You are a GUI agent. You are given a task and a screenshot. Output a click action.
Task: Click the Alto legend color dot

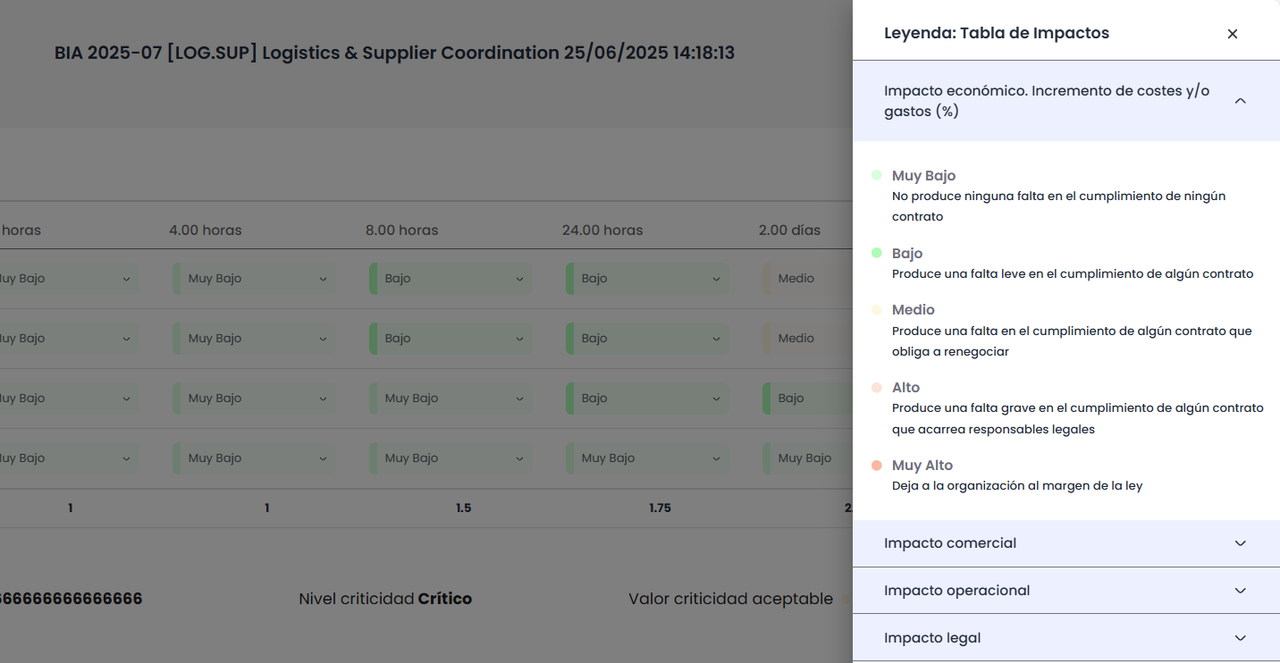click(877, 387)
